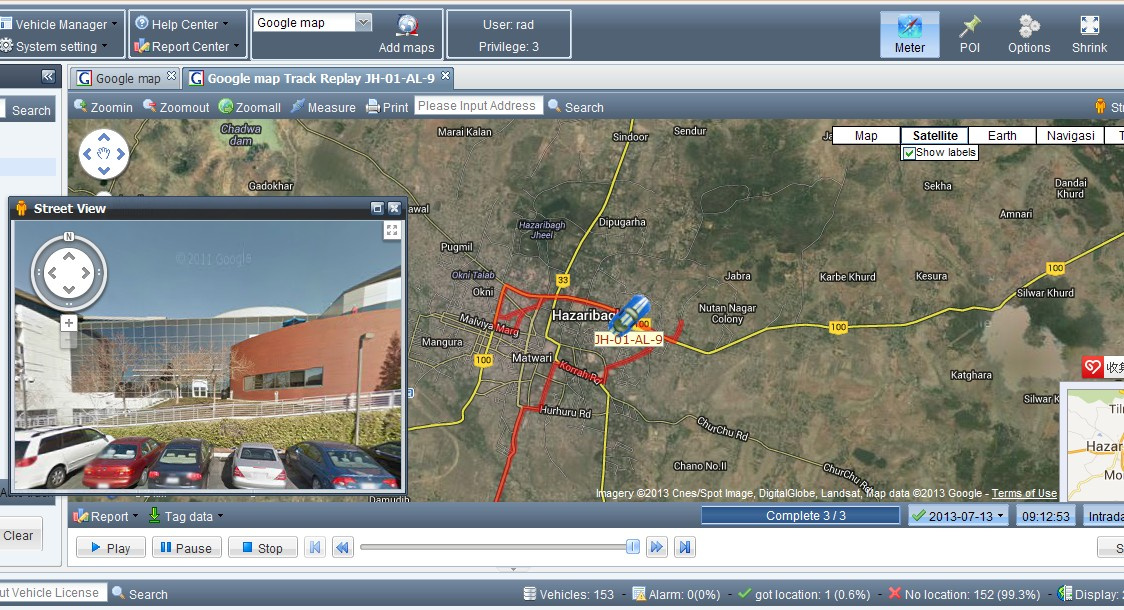Click the fast forward playback icon
The height and width of the screenshot is (610, 1124).
point(657,548)
